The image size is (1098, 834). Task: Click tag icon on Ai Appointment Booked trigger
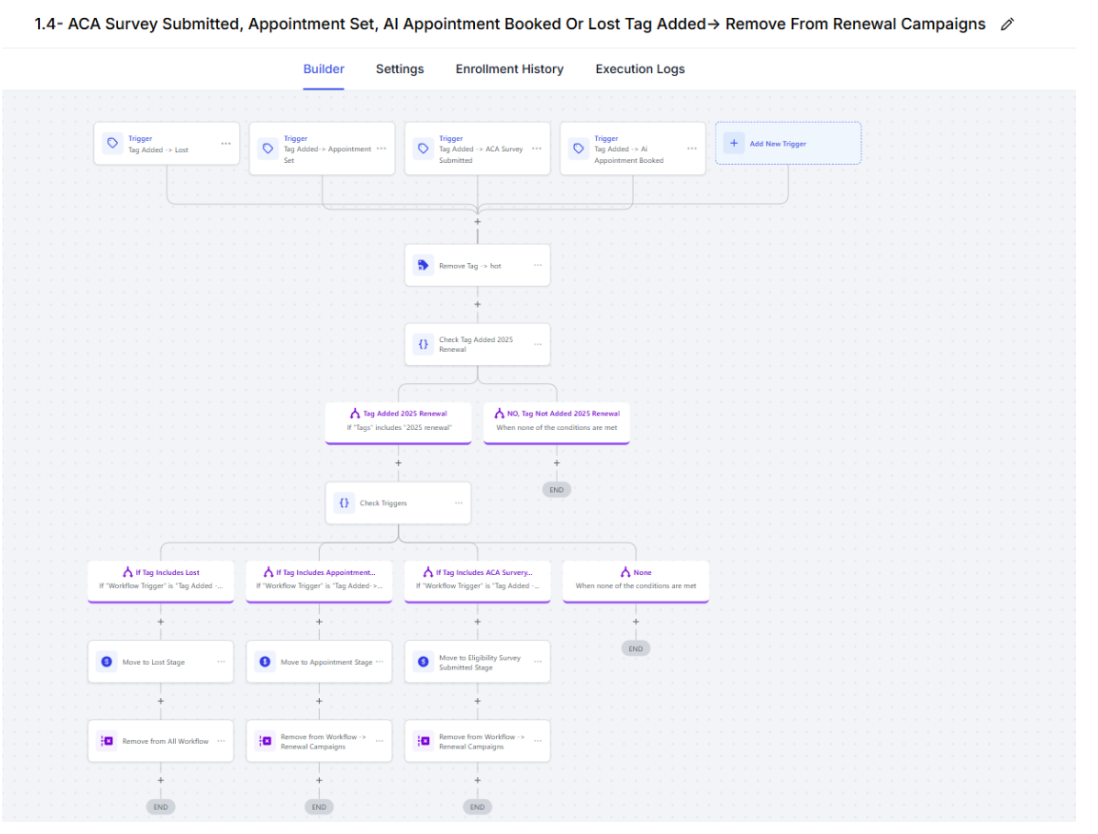[579, 148]
